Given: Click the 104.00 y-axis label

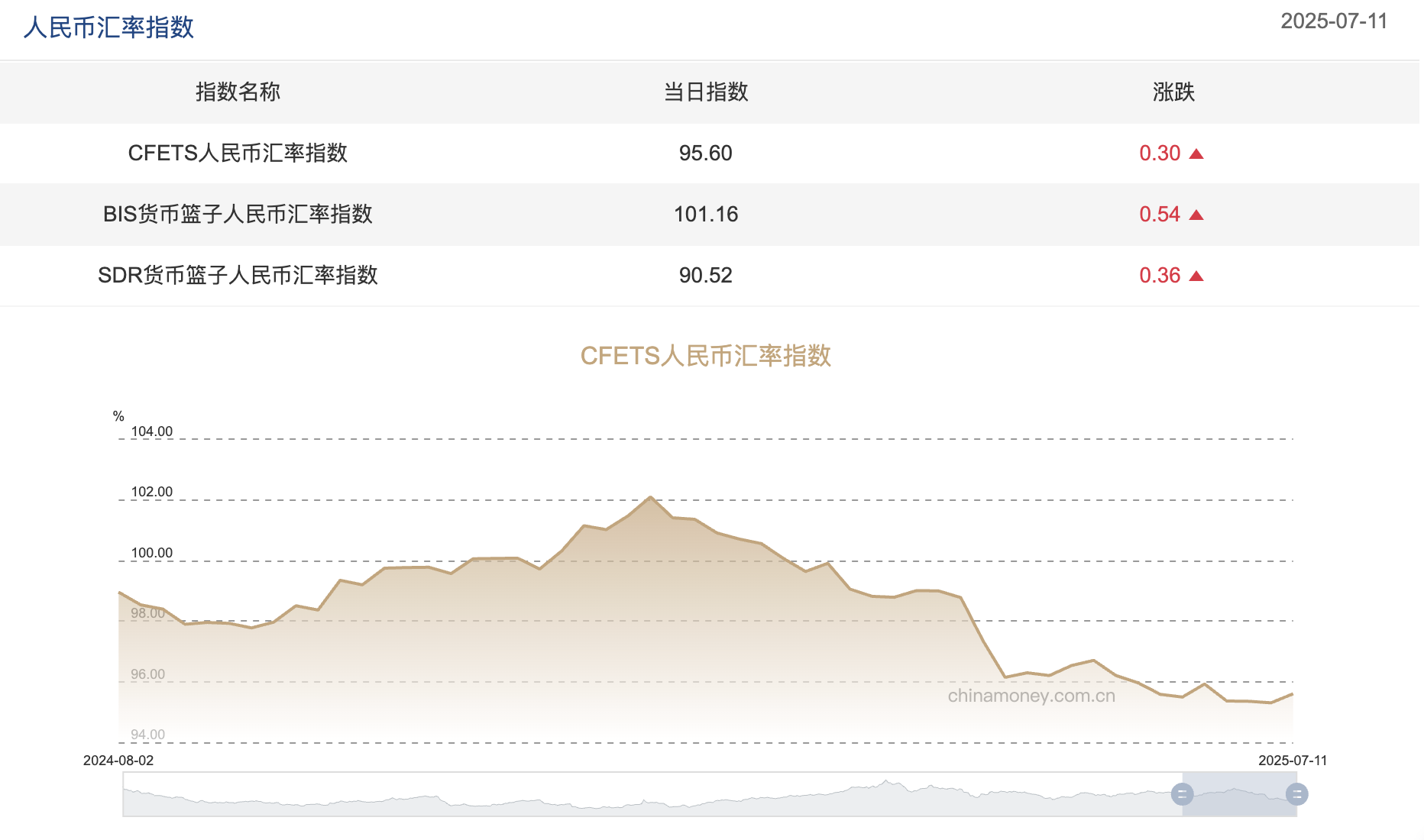Looking at the screenshot, I should point(151,431).
